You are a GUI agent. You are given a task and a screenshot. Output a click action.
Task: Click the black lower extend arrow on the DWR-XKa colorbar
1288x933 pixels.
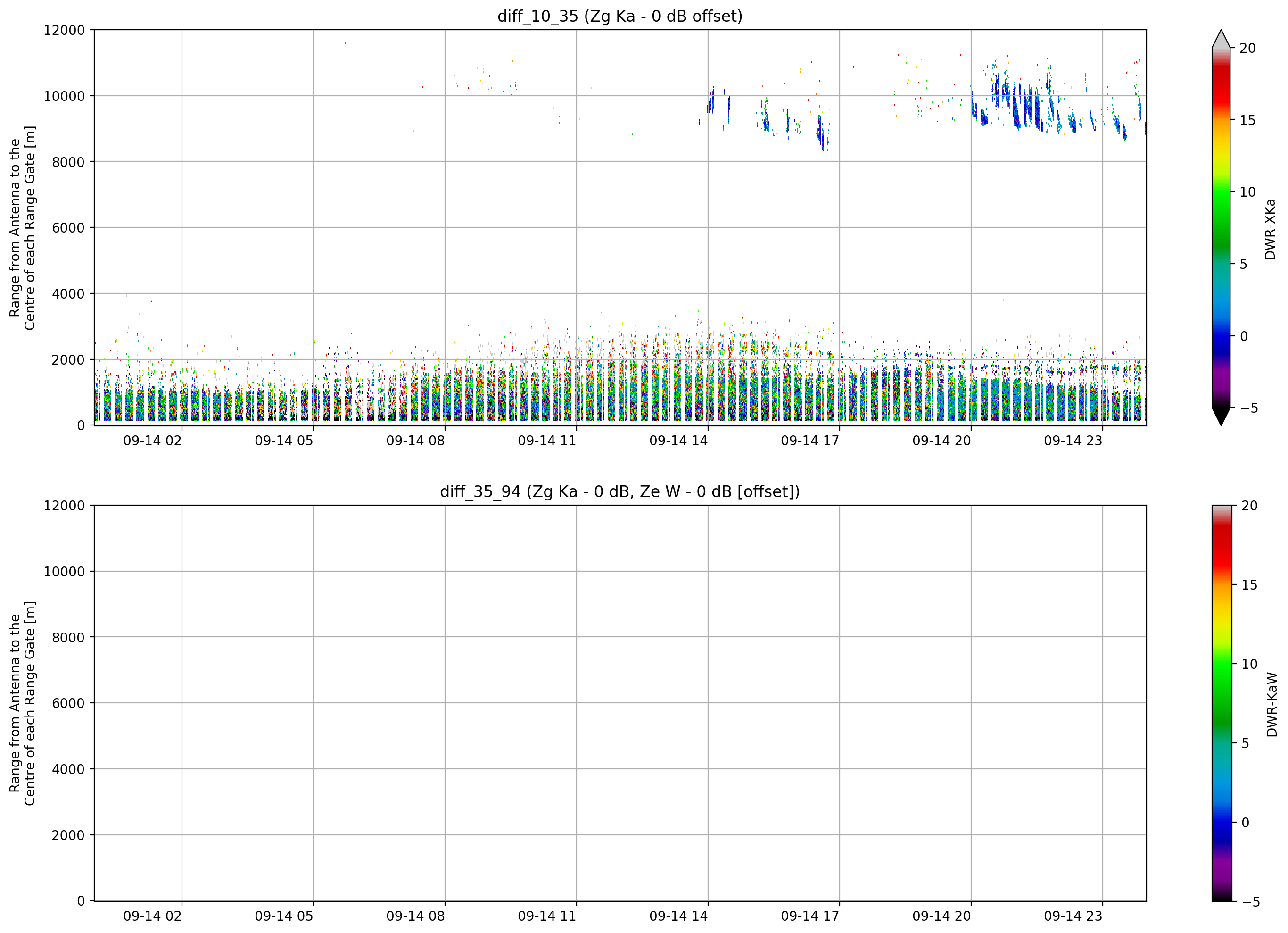pos(1221,417)
